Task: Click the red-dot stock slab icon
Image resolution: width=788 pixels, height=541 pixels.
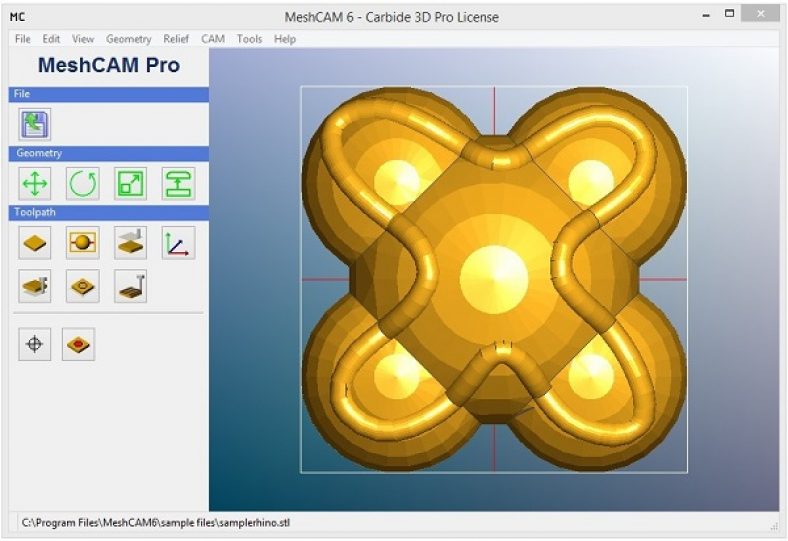Action: click(x=78, y=344)
